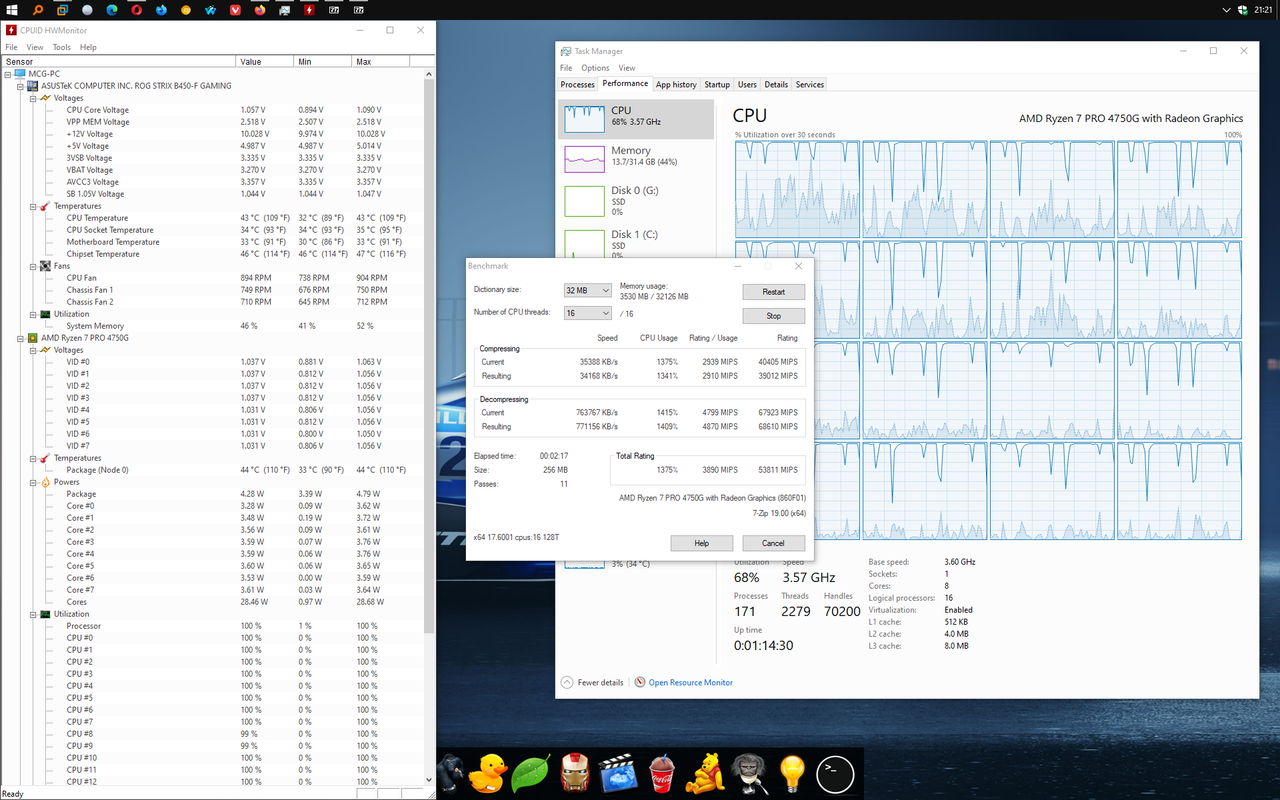The image size is (1280, 800).
Task: Select the System Memory row
Action: 213,326
